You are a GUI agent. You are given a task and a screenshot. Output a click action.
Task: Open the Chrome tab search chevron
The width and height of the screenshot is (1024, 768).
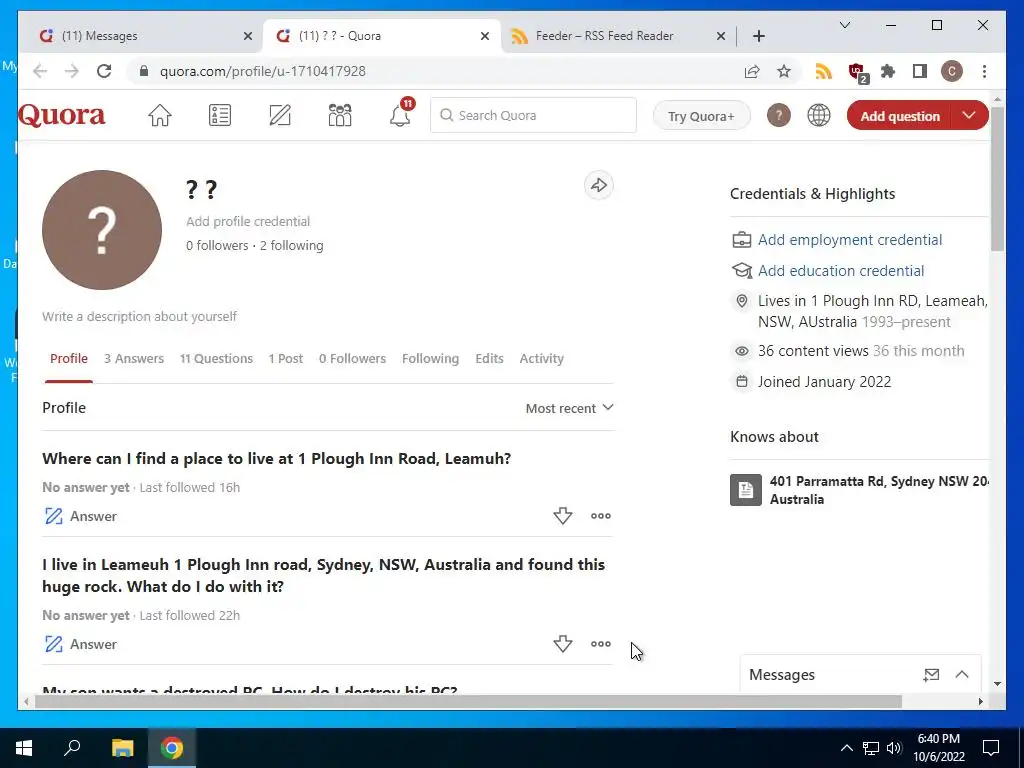tap(844, 25)
